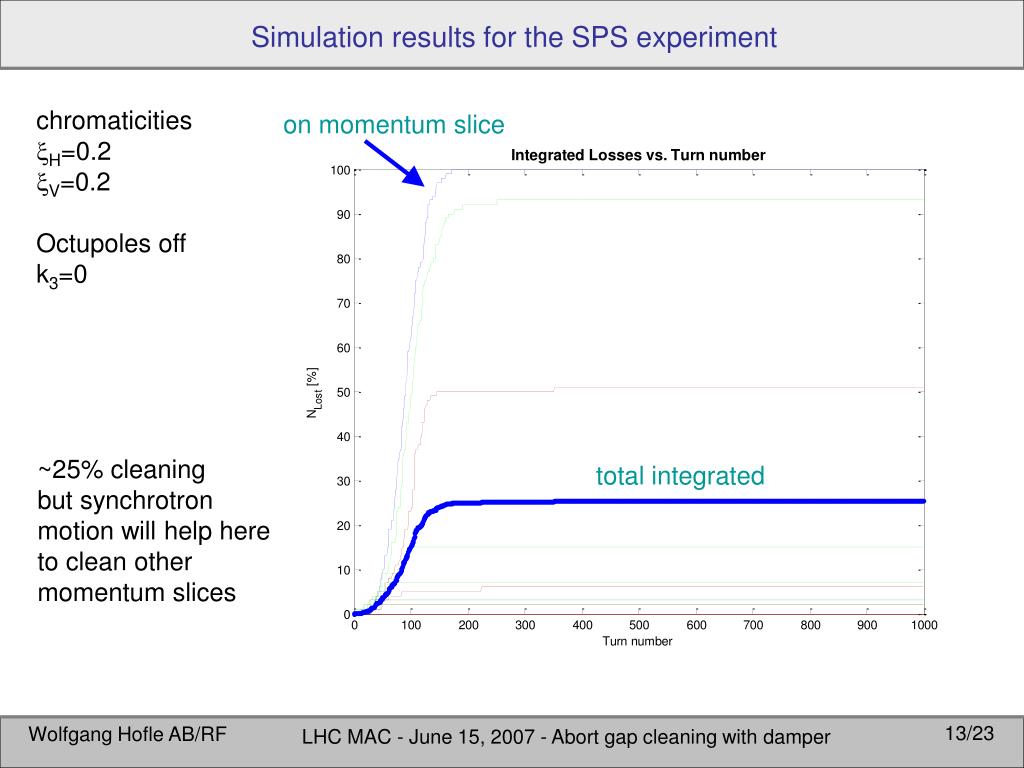Click the y-axis tick label '70'

(x=344, y=304)
